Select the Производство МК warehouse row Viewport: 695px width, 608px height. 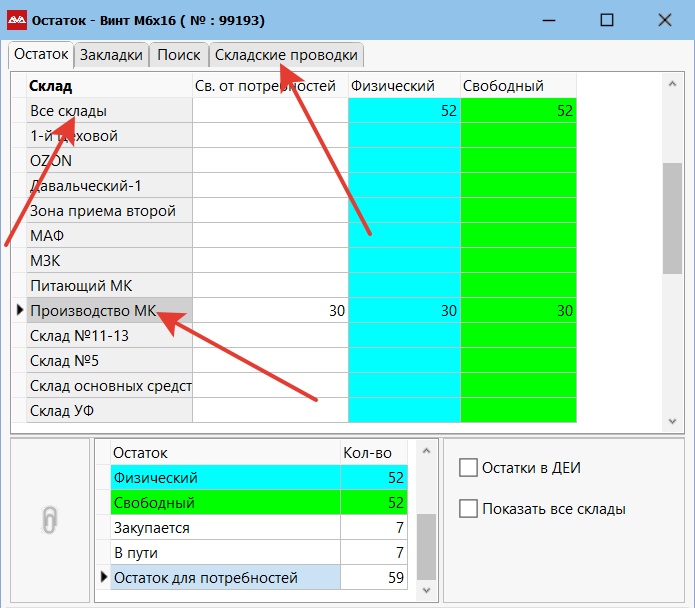click(110, 311)
